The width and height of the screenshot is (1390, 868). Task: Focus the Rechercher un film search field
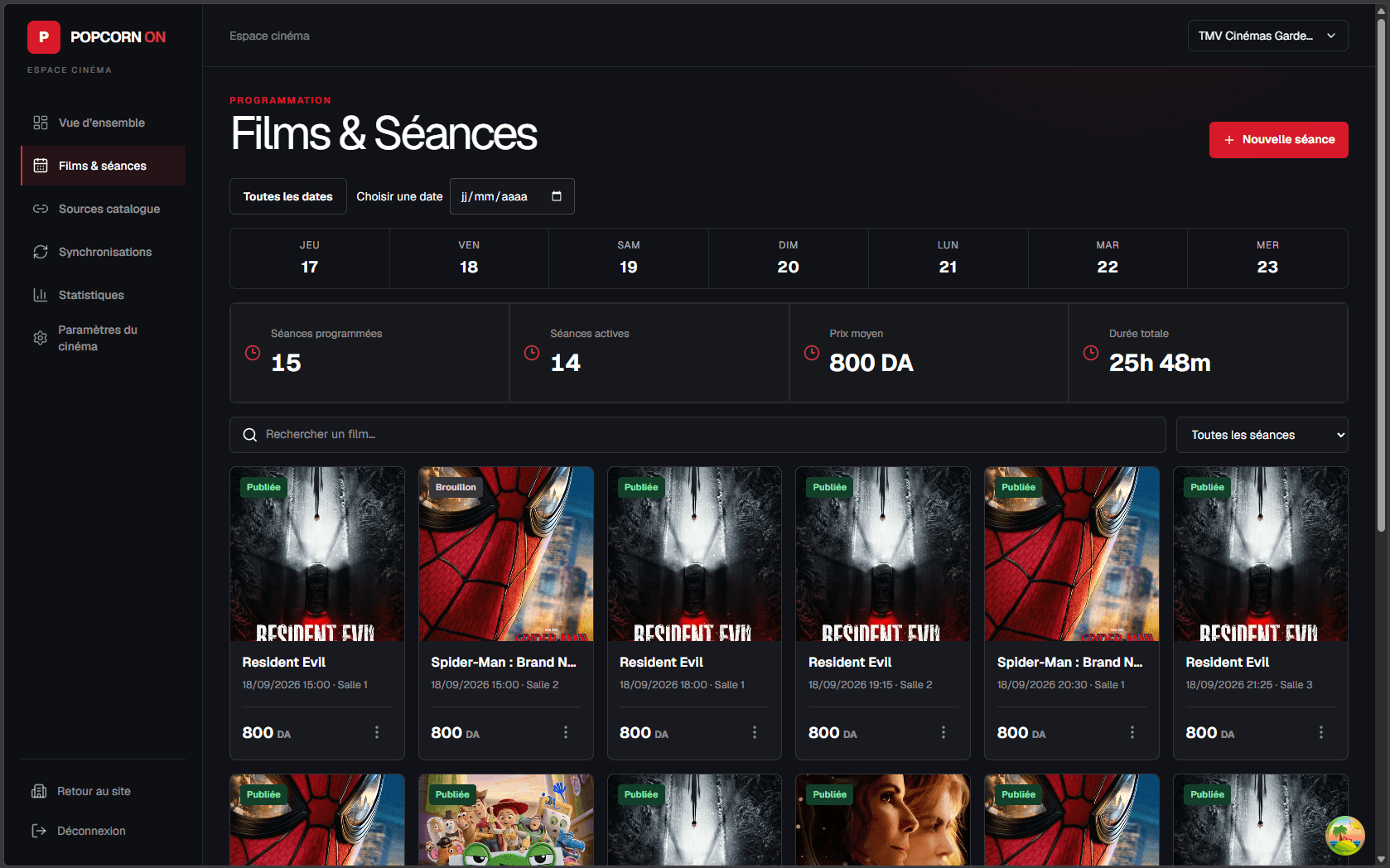697,435
